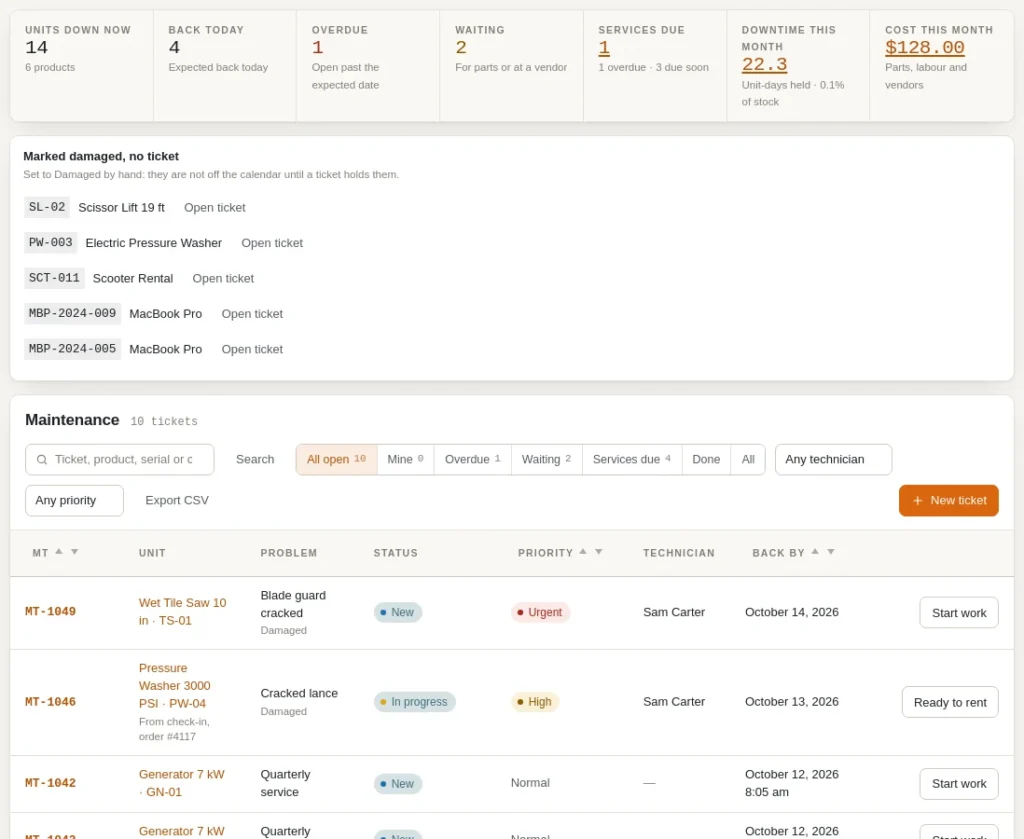Sort Back By column descending arrow
This screenshot has height=839, width=1024.
pyautogui.click(x=831, y=552)
